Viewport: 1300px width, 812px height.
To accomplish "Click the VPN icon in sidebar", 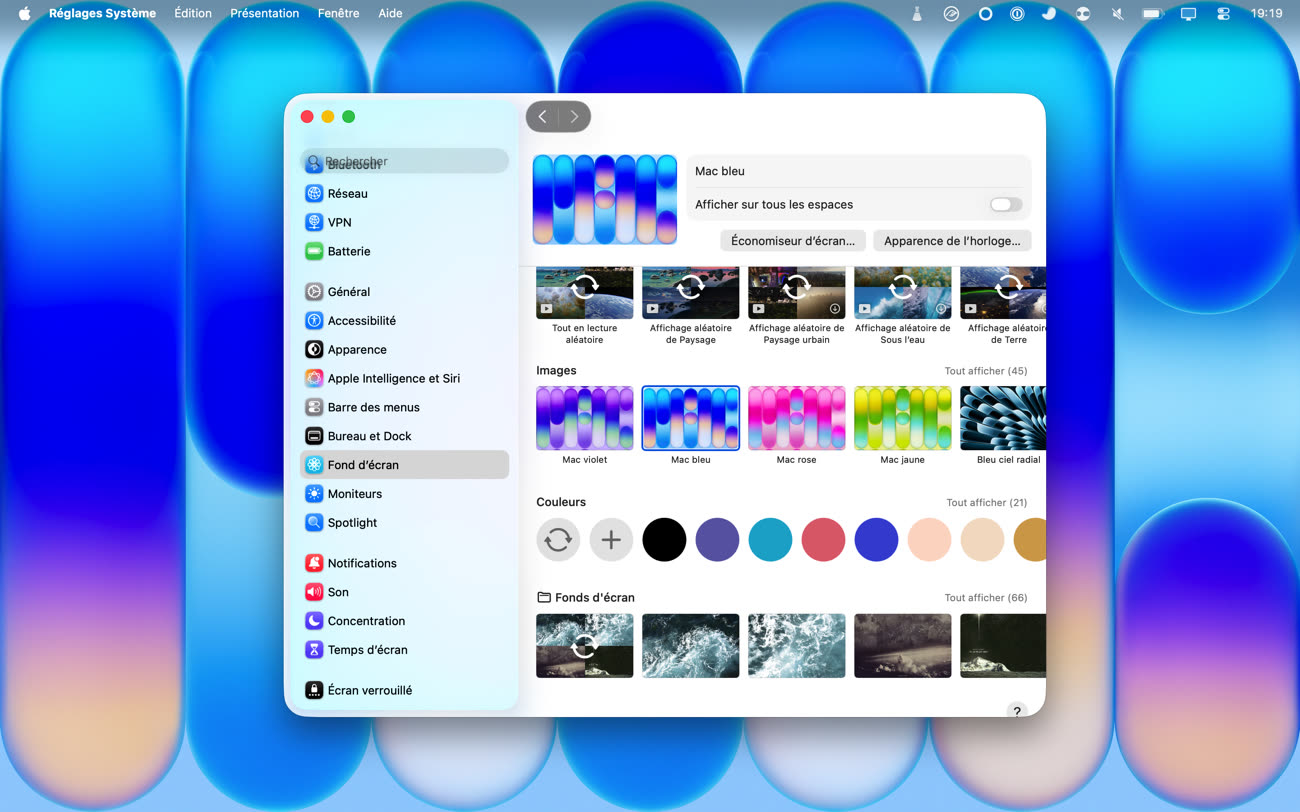I will [314, 223].
